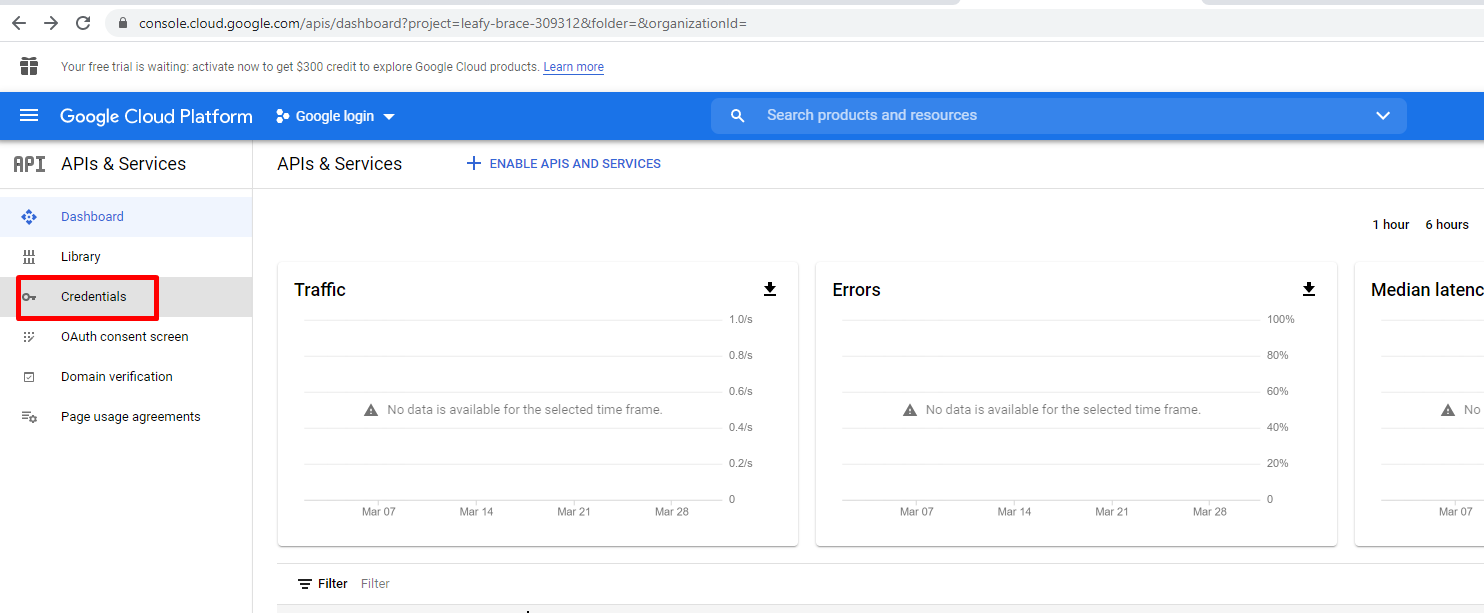Image resolution: width=1484 pixels, height=613 pixels.
Task: Select the 1 hour time range
Action: pos(1391,225)
